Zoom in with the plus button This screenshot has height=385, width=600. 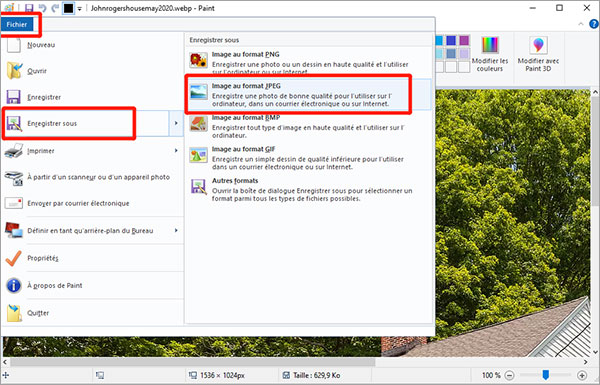click(582, 375)
